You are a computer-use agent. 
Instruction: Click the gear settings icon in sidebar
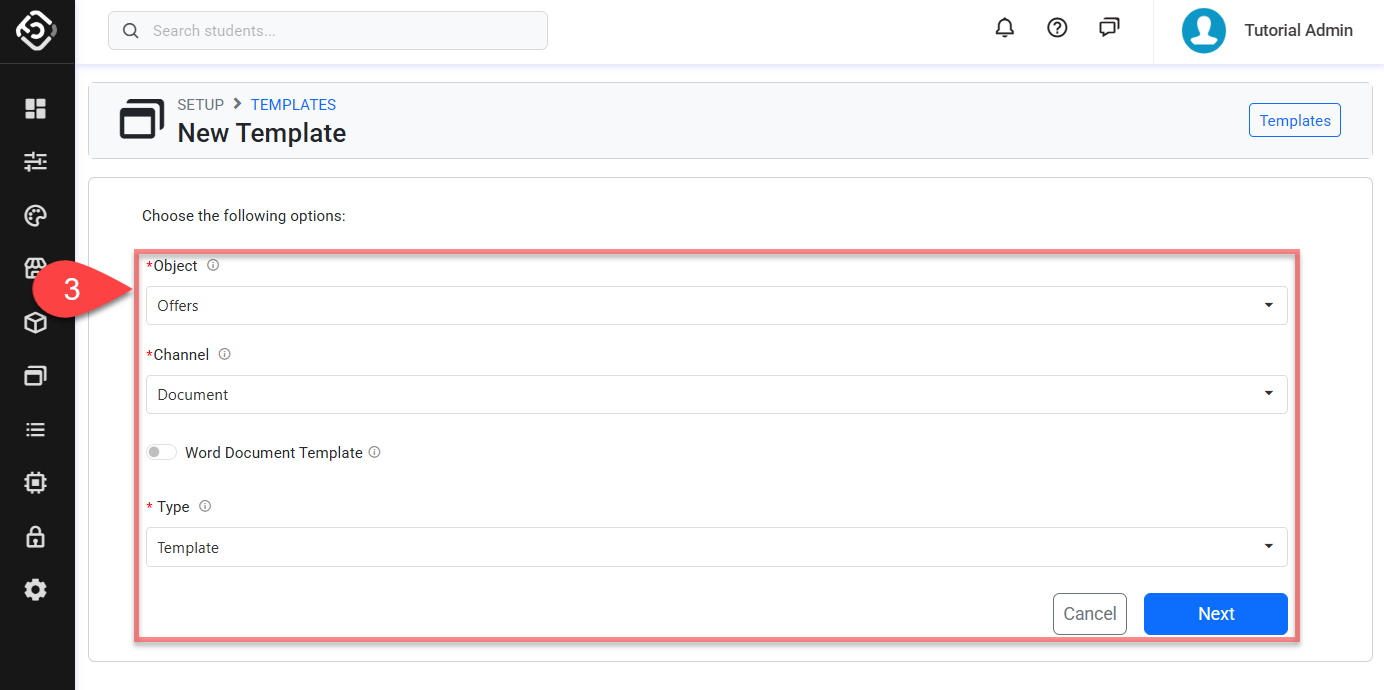36,590
